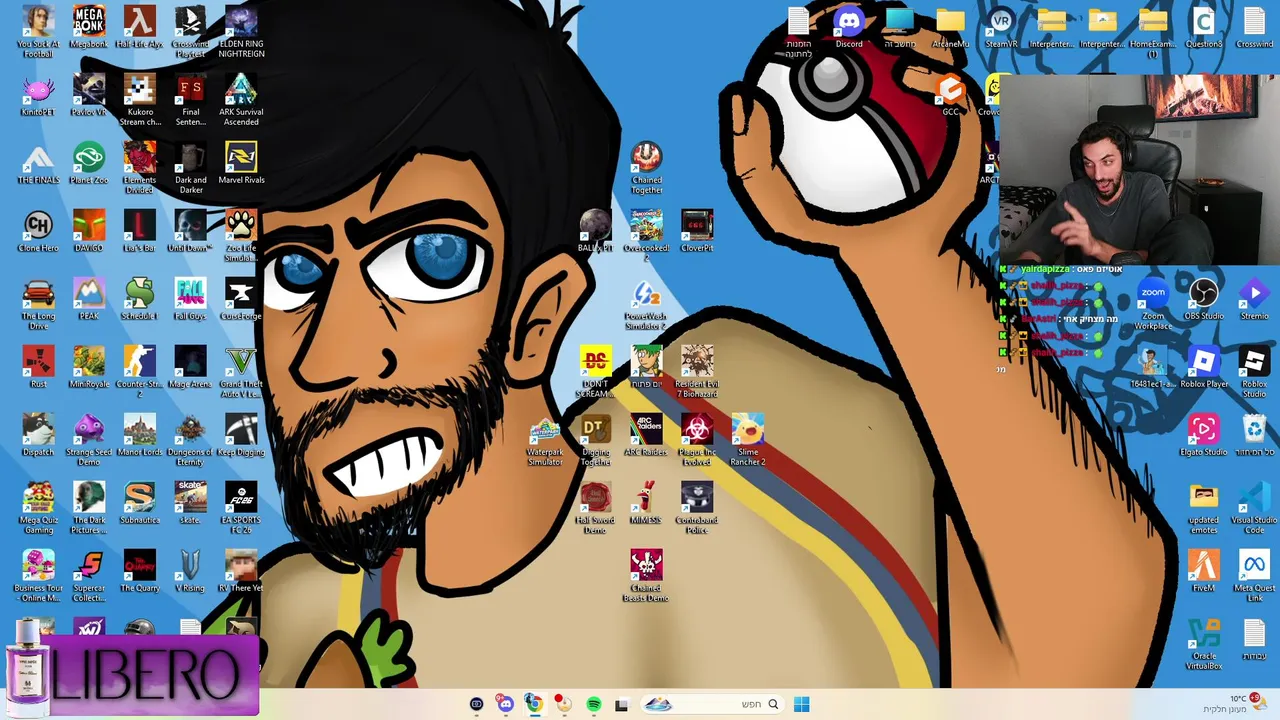Image resolution: width=1280 pixels, height=720 pixels.
Task: Launch V Rising from desktop
Action: pos(190,571)
